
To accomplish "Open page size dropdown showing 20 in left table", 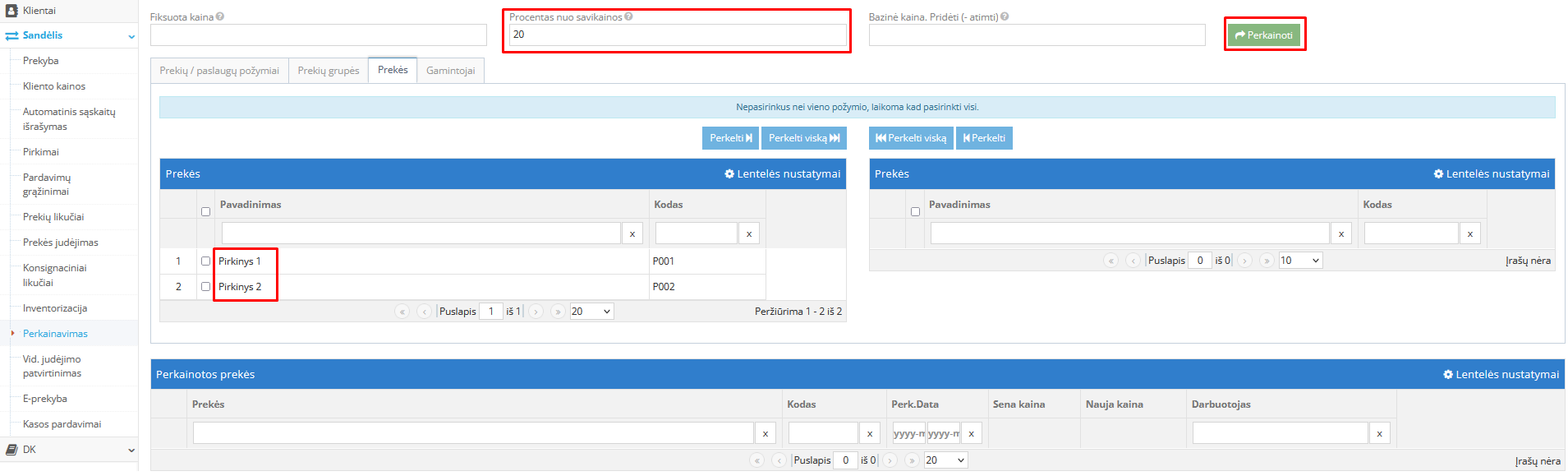I will (x=591, y=312).
